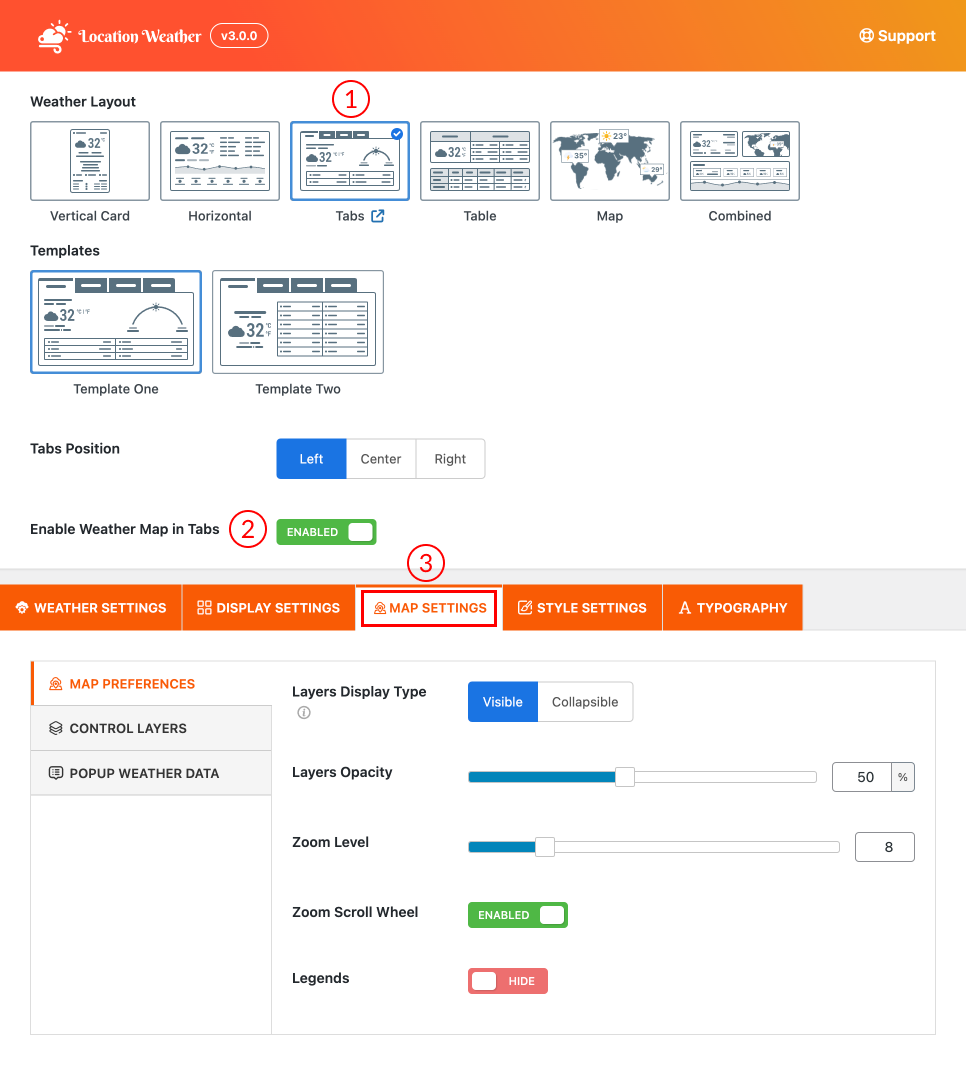Disable Weather Map in Tabs
Image resolution: width=966 pixels, height=1065 pixels.
tap(326, 531)
